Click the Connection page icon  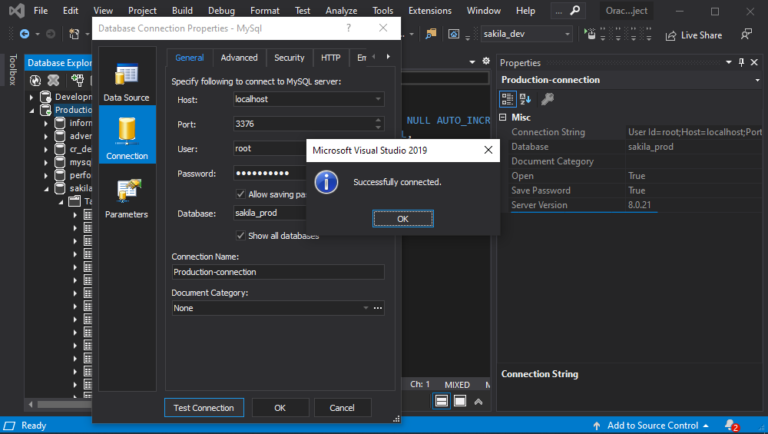pos(127,138)
